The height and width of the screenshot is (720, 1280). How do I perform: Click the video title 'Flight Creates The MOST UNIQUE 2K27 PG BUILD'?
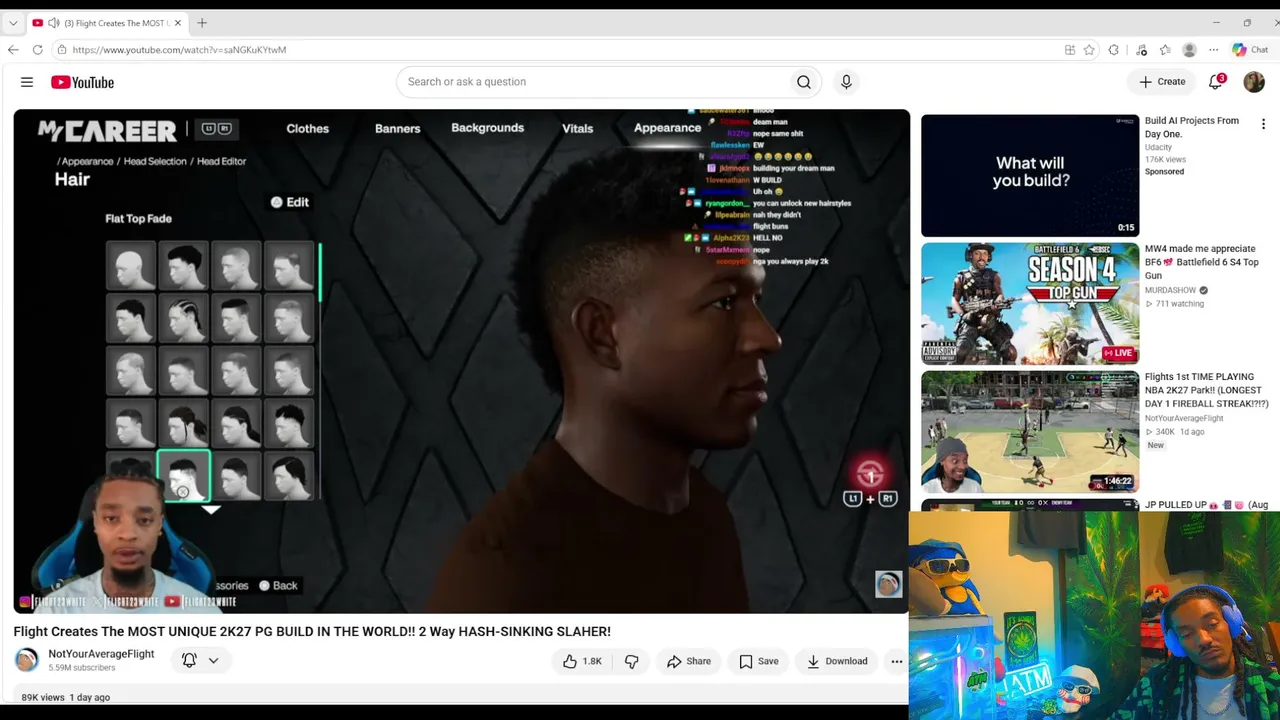coord(312,631)
